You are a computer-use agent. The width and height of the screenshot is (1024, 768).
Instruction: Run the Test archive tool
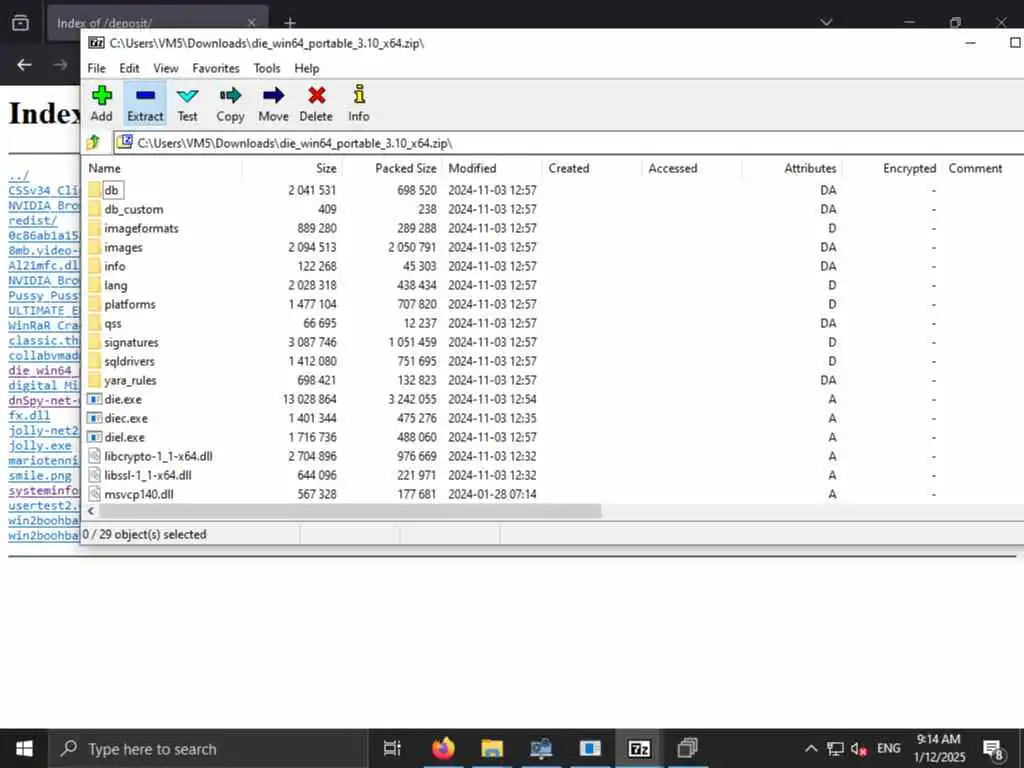[x=187, y=103]
